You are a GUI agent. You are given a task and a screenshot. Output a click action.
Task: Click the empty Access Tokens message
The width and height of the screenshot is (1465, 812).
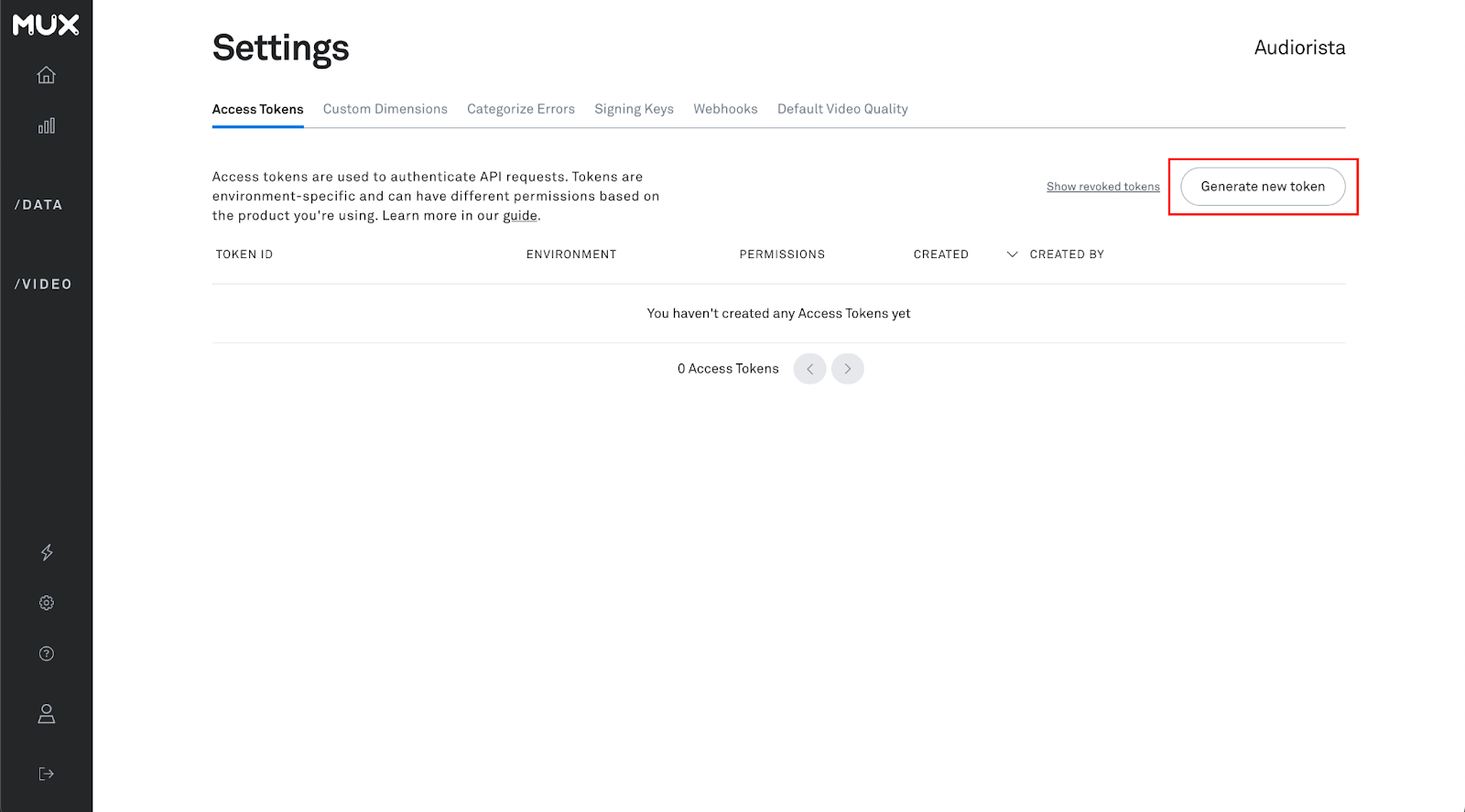[778, 313]
